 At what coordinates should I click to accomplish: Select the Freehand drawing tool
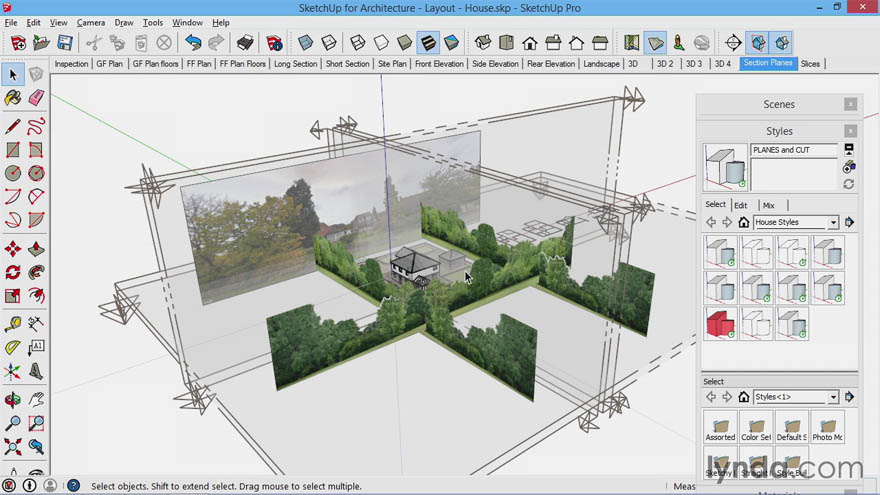[x=36, y=126]
